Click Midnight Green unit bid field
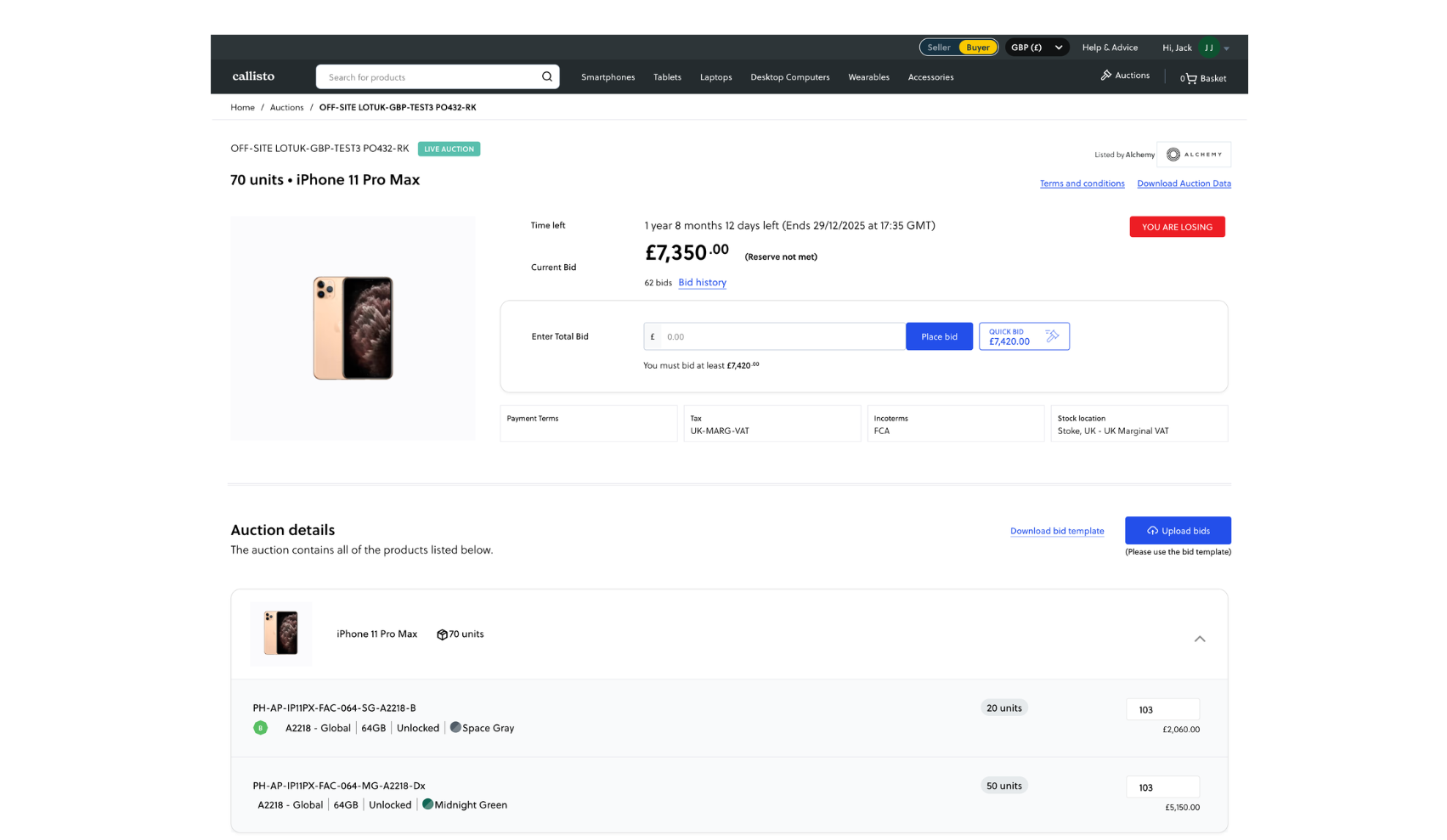The height and width of the screenshot is (840, 1447). (1162, 787)
